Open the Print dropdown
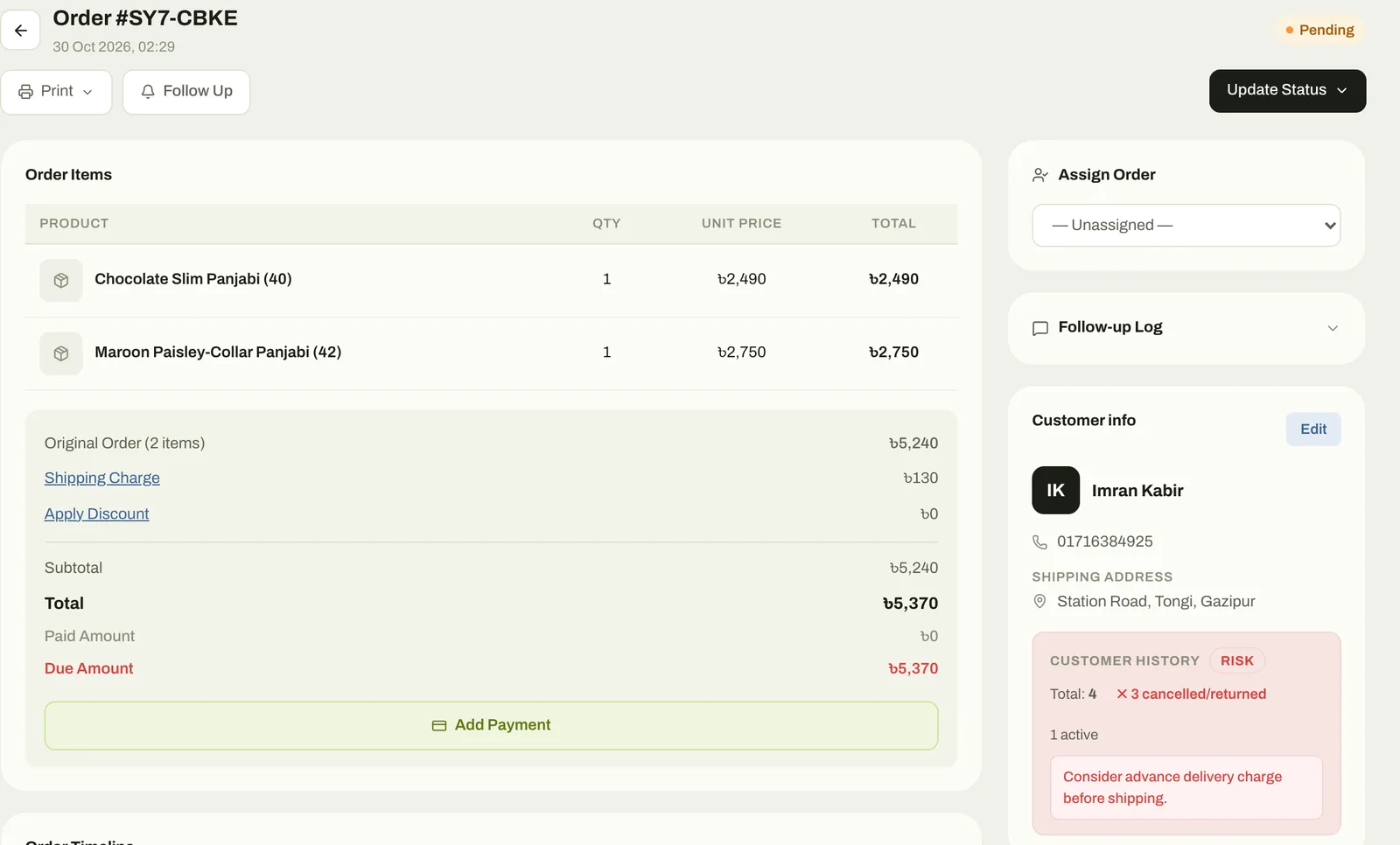The image size is (1400, 845). coord(56,92)
